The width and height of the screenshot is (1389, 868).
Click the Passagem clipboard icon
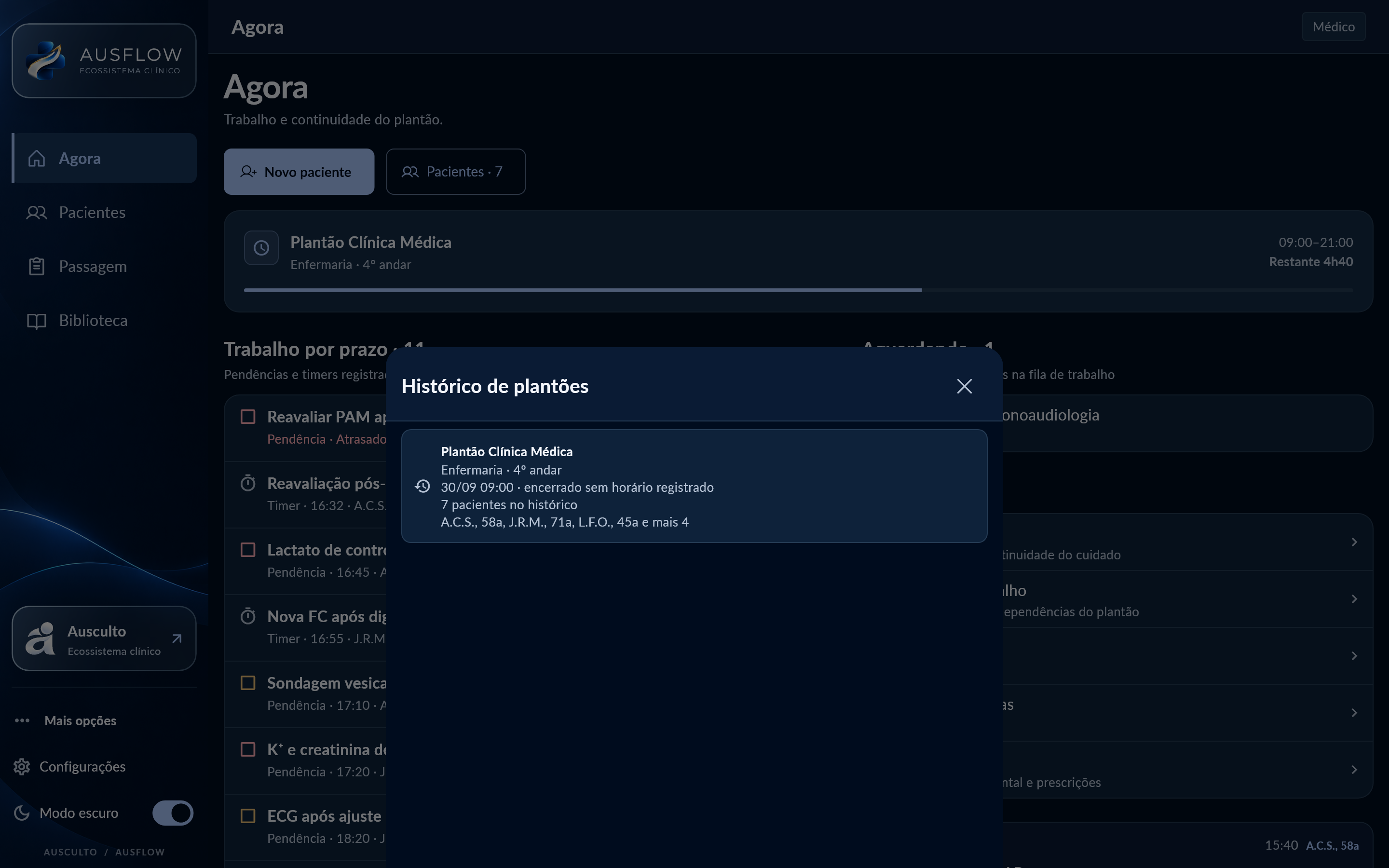click(37, 266)
